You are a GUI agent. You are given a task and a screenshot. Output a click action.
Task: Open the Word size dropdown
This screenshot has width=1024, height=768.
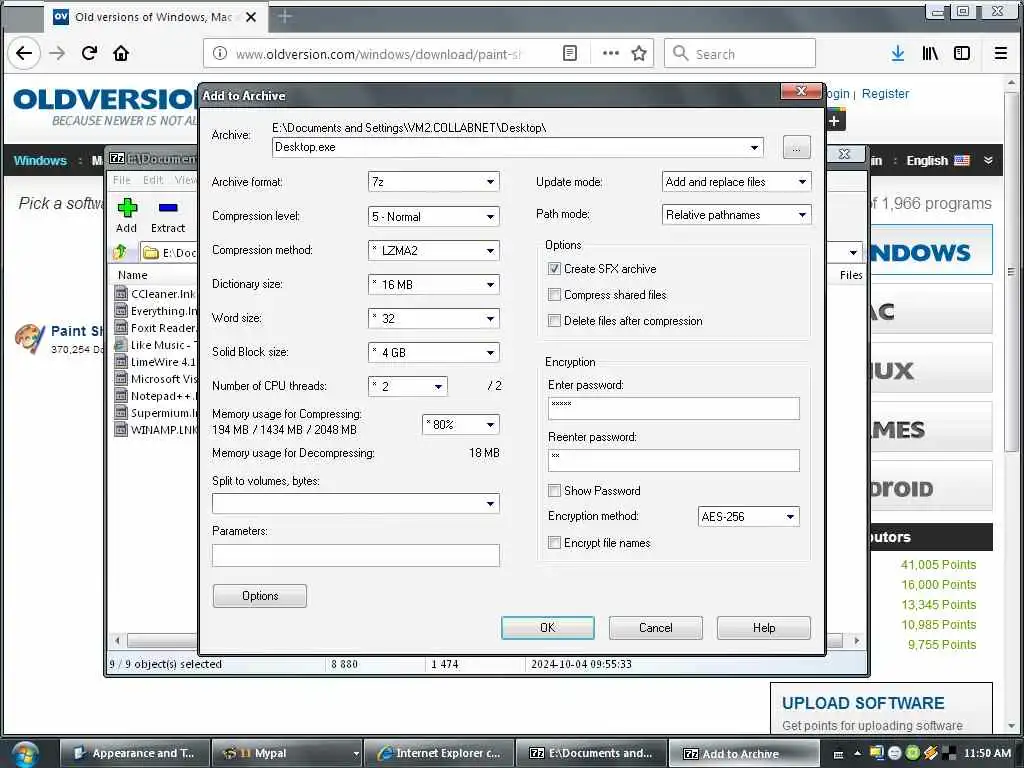tap(434, 318)
